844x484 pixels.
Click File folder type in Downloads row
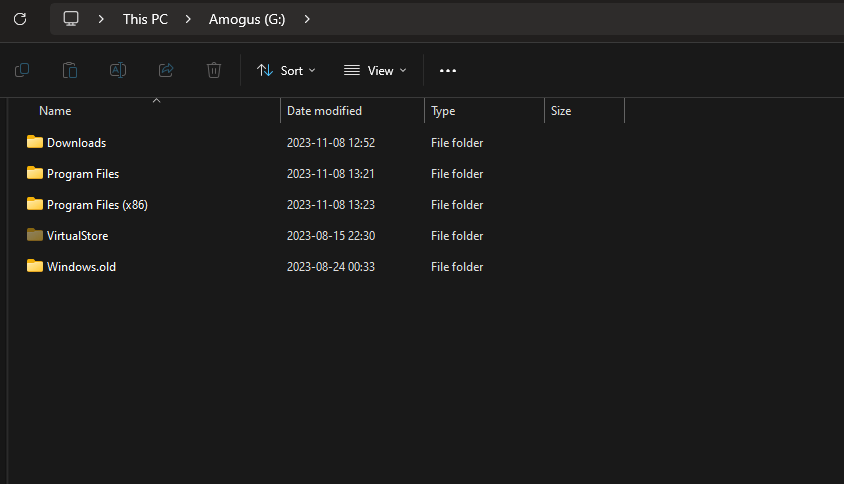click(x=457, y=143)
